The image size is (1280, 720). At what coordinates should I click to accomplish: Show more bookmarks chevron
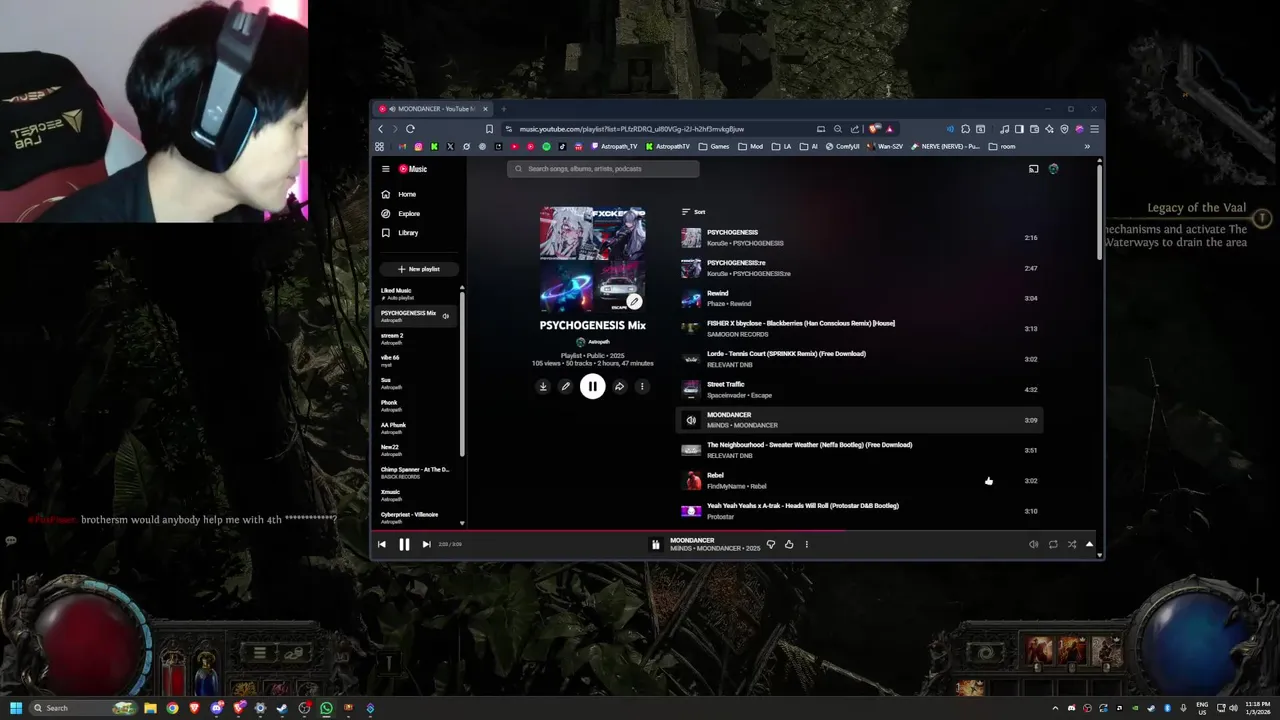1087,146
